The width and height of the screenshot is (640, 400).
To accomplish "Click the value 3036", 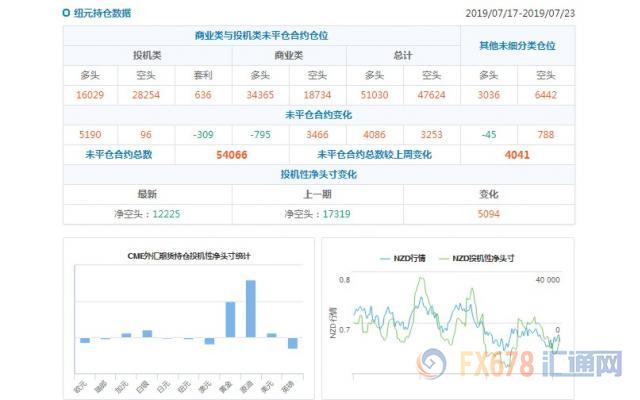I will pos(489,95).
